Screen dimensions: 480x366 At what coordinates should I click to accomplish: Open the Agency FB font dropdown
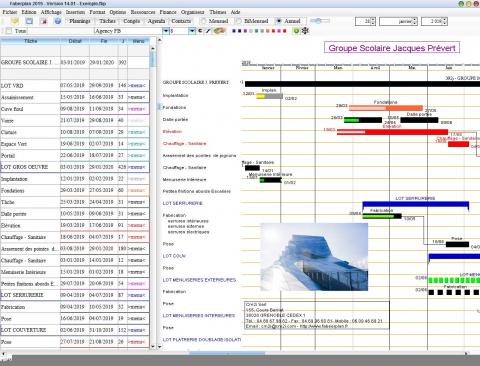(166, 31)
